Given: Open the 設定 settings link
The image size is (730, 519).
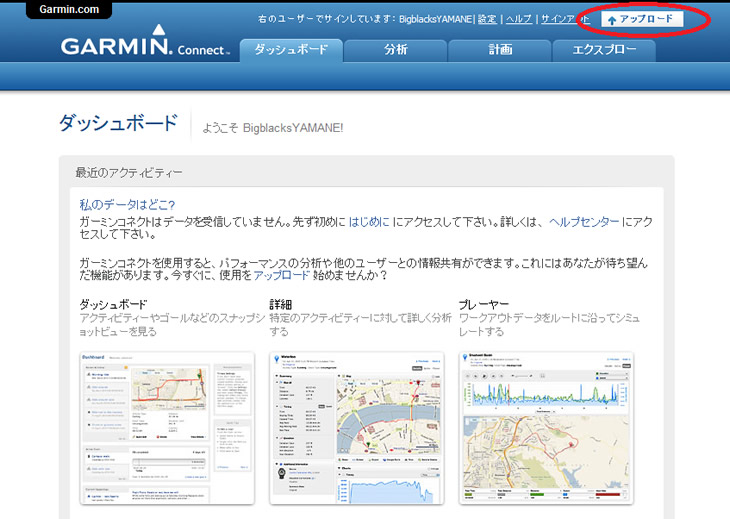Looking at the screenshot, I should coord(487,19).
